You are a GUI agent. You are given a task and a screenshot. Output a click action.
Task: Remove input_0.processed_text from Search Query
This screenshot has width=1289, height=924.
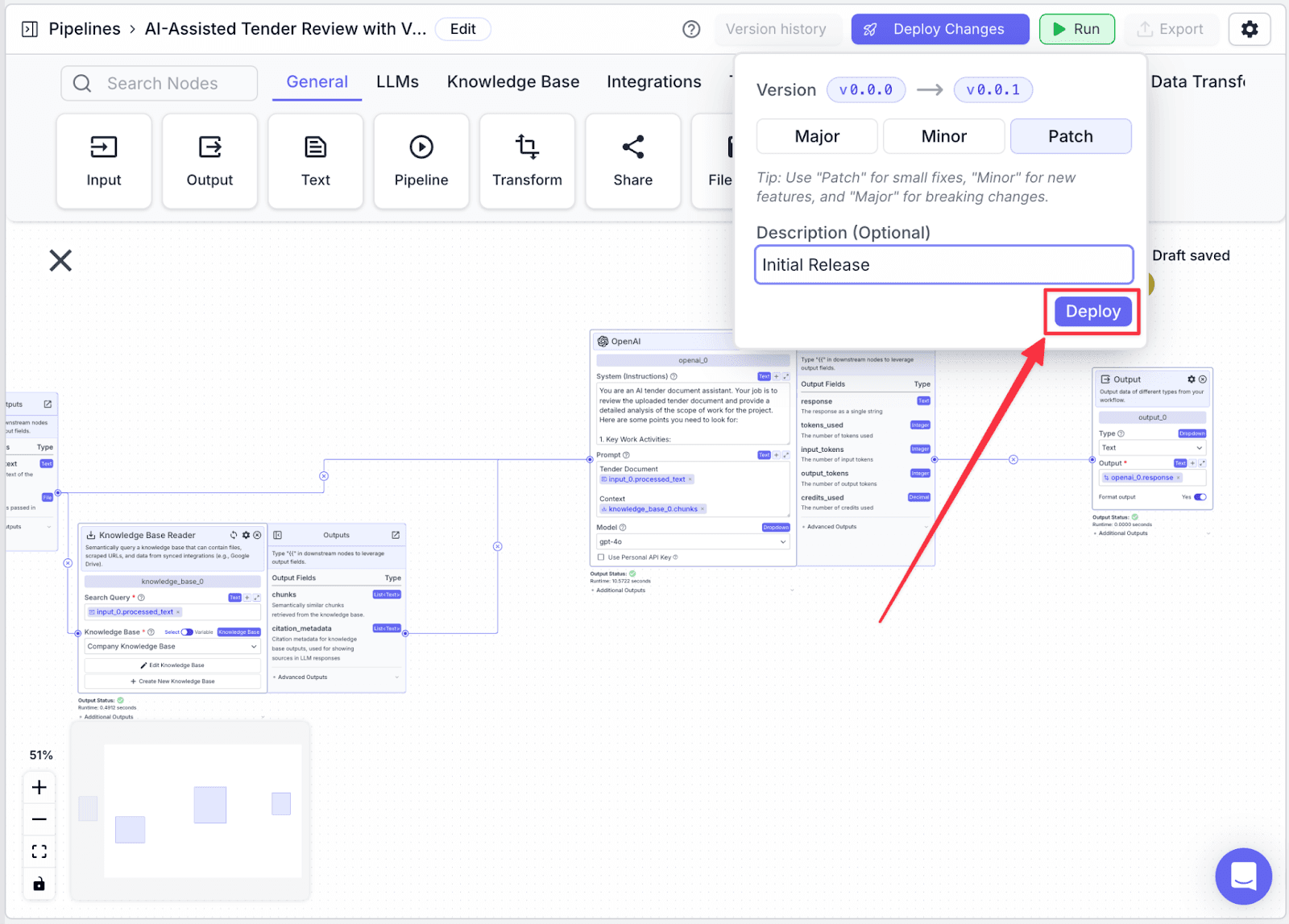point(178,612)
